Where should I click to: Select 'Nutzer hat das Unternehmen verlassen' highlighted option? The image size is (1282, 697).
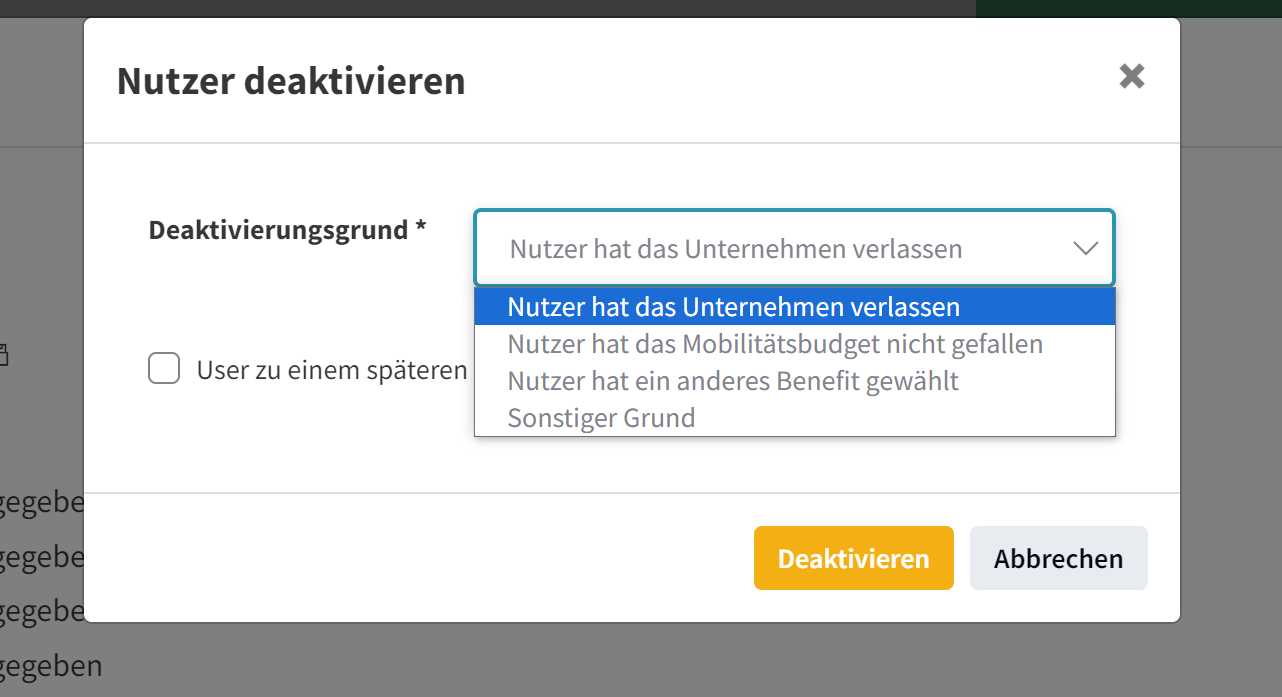pos(733,307)
